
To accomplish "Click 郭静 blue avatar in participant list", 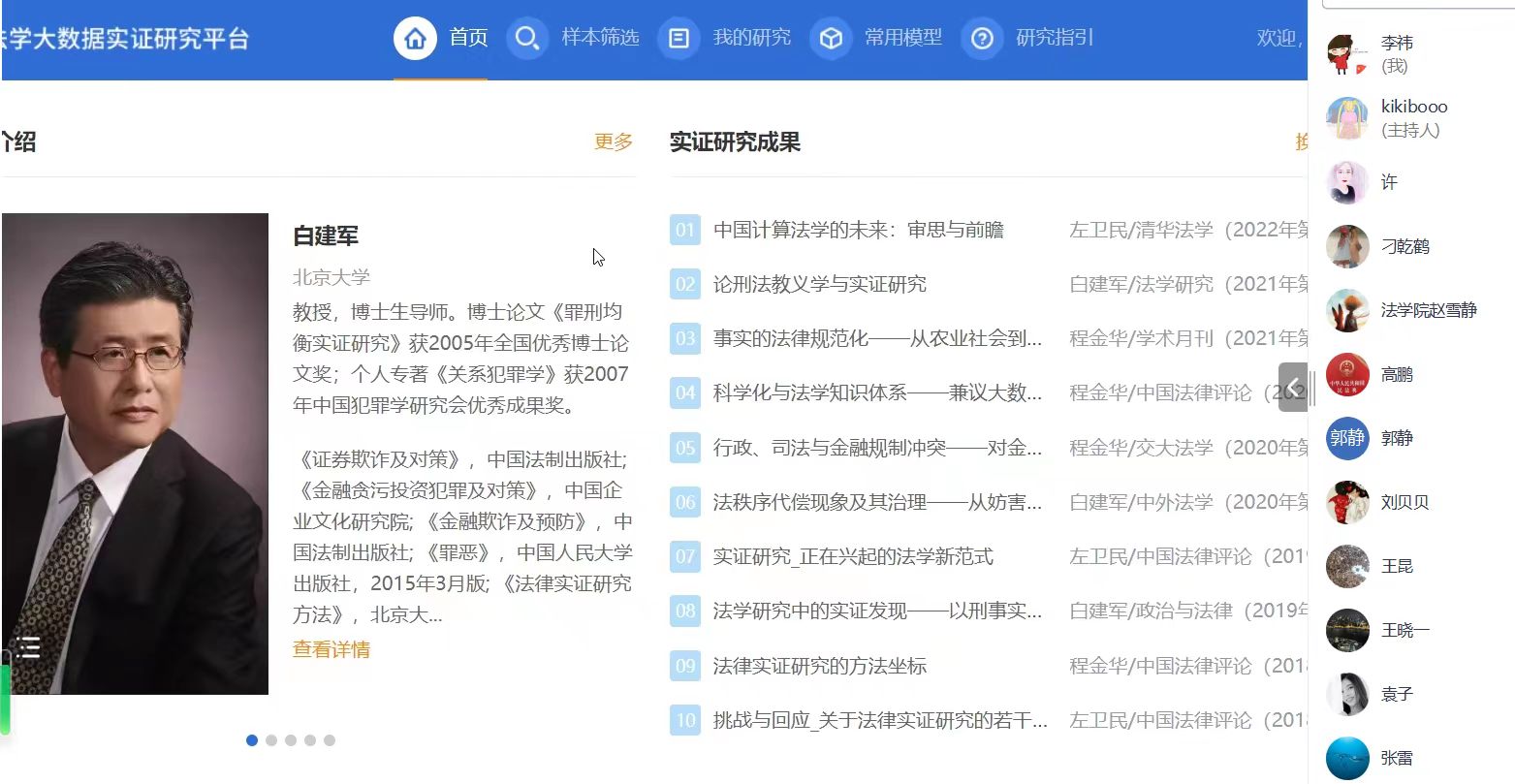I will coord(1346,438).
